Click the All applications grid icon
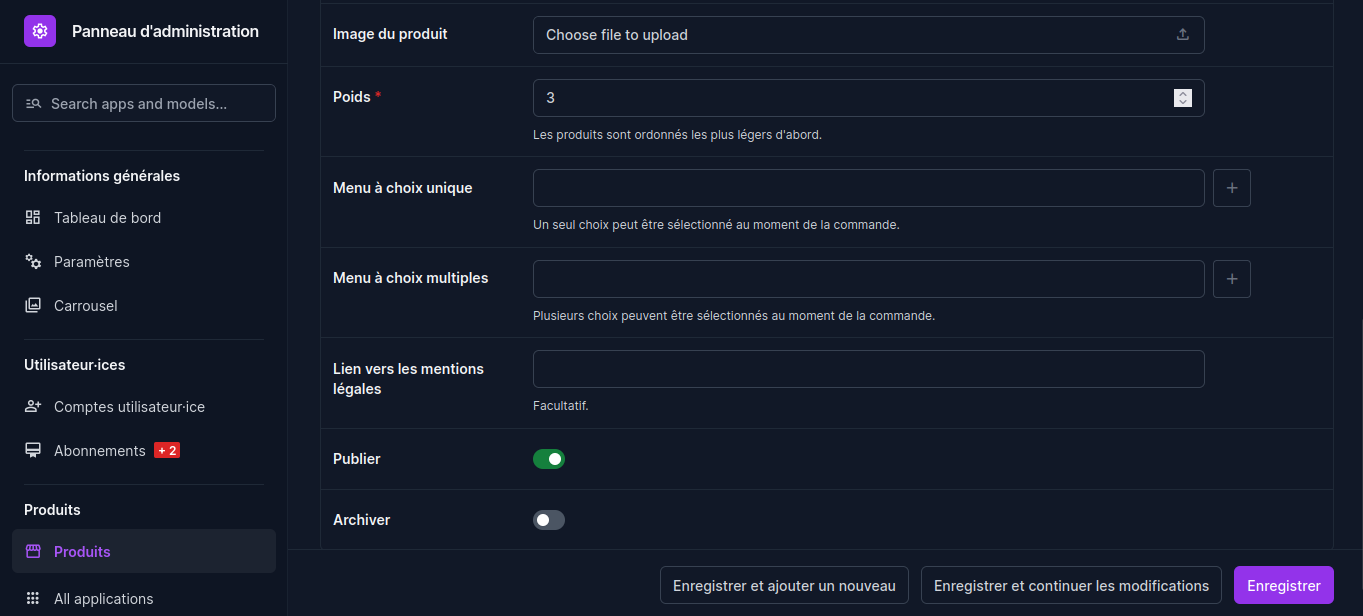Image resolution: width=1363 pixels, height=616 pixels. (x=33, y=599)
